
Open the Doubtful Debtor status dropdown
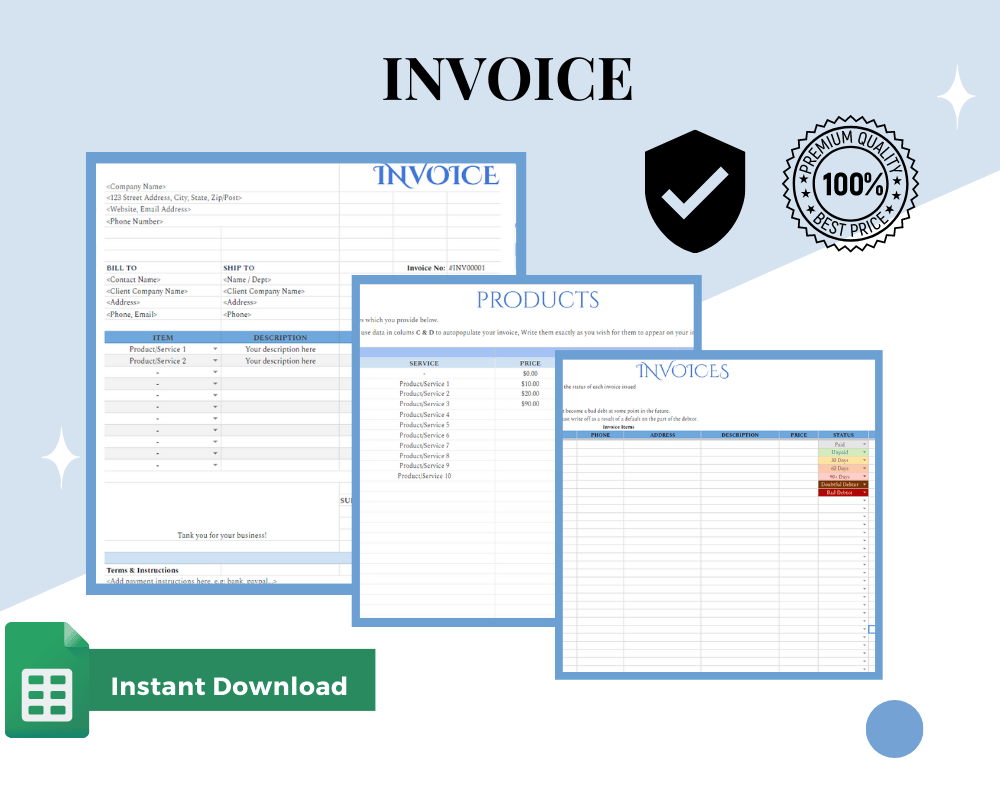tap(865, 484)
